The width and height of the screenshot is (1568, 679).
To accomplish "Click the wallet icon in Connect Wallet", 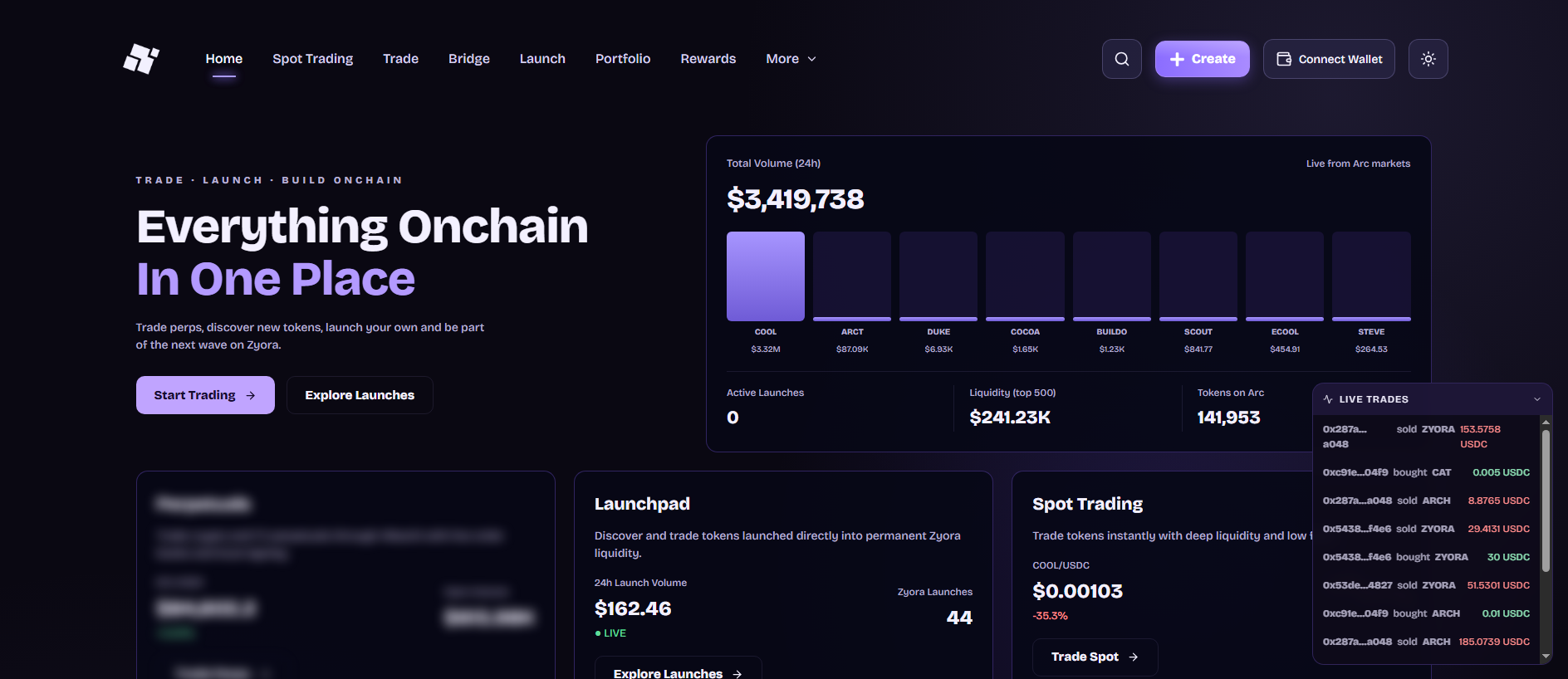I will pos(1284,59).
